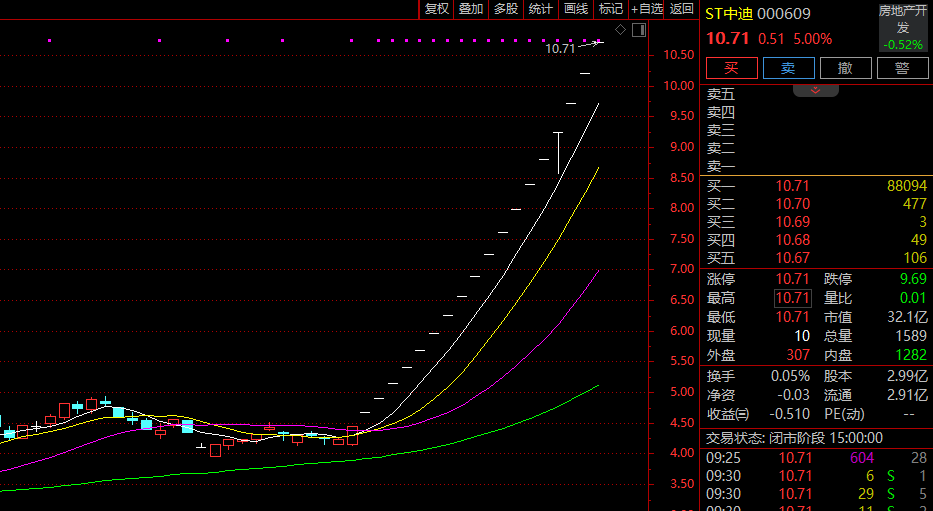Expand order book with red double-chevron
This screenshot has width=933, height=511.
(815, 90)
